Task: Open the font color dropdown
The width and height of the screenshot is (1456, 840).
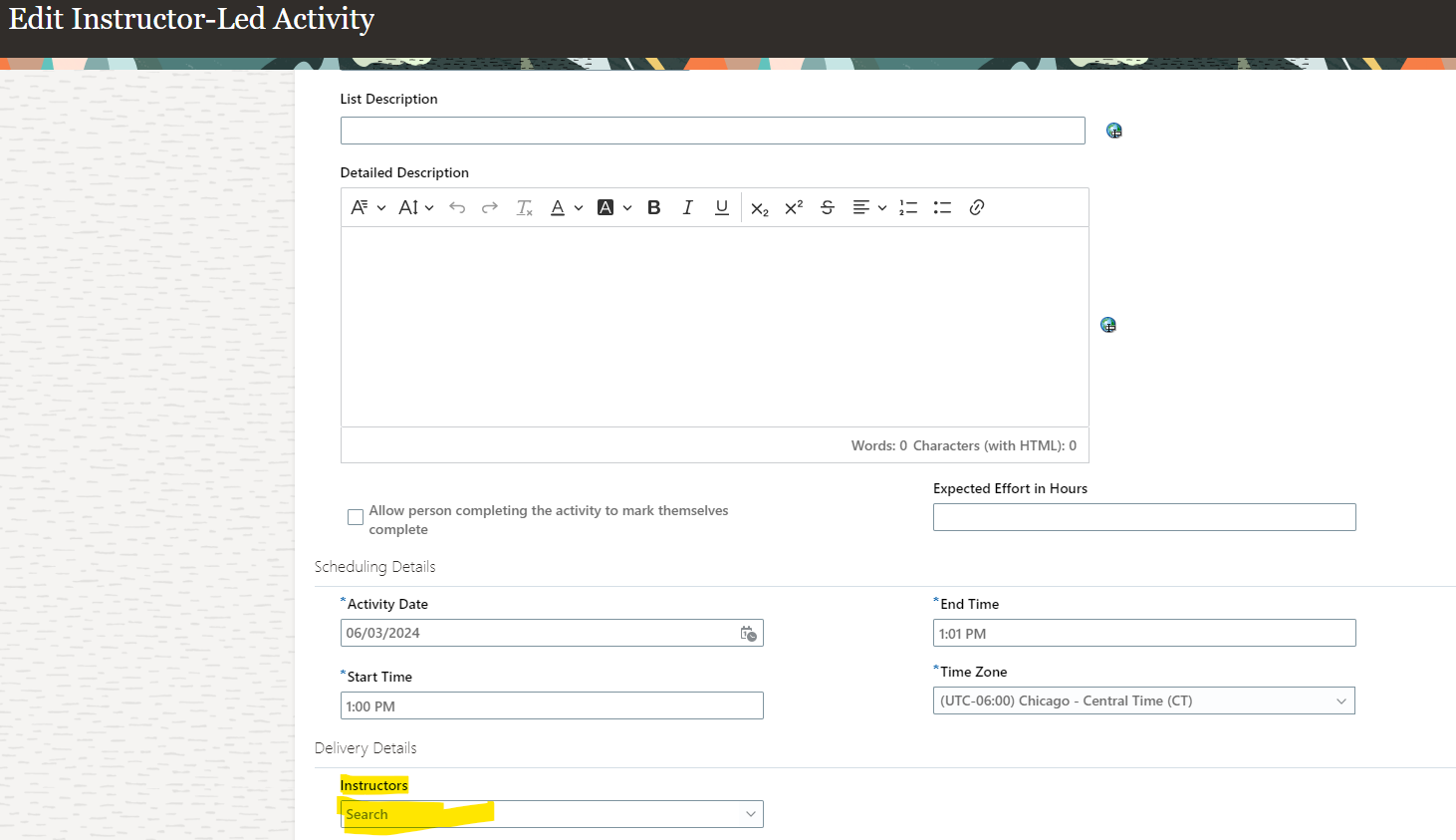Action: click(578, 207)
